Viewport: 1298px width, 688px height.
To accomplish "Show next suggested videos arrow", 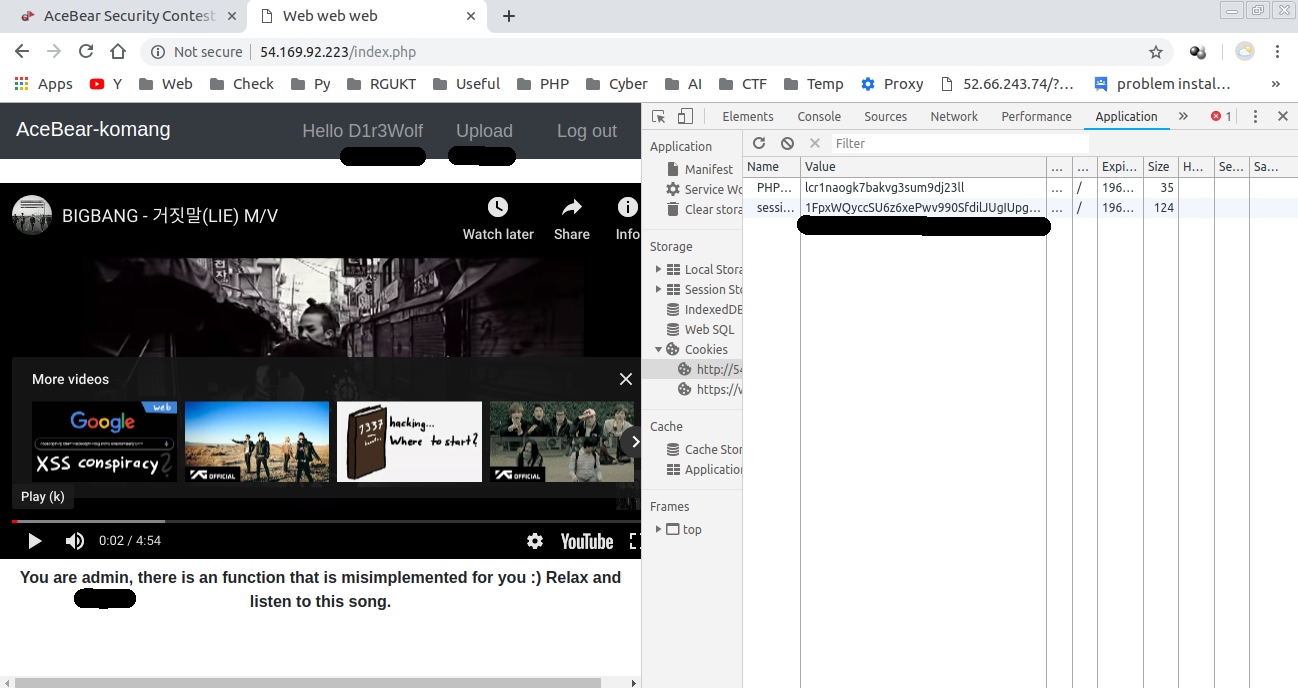I will (633, 441).
